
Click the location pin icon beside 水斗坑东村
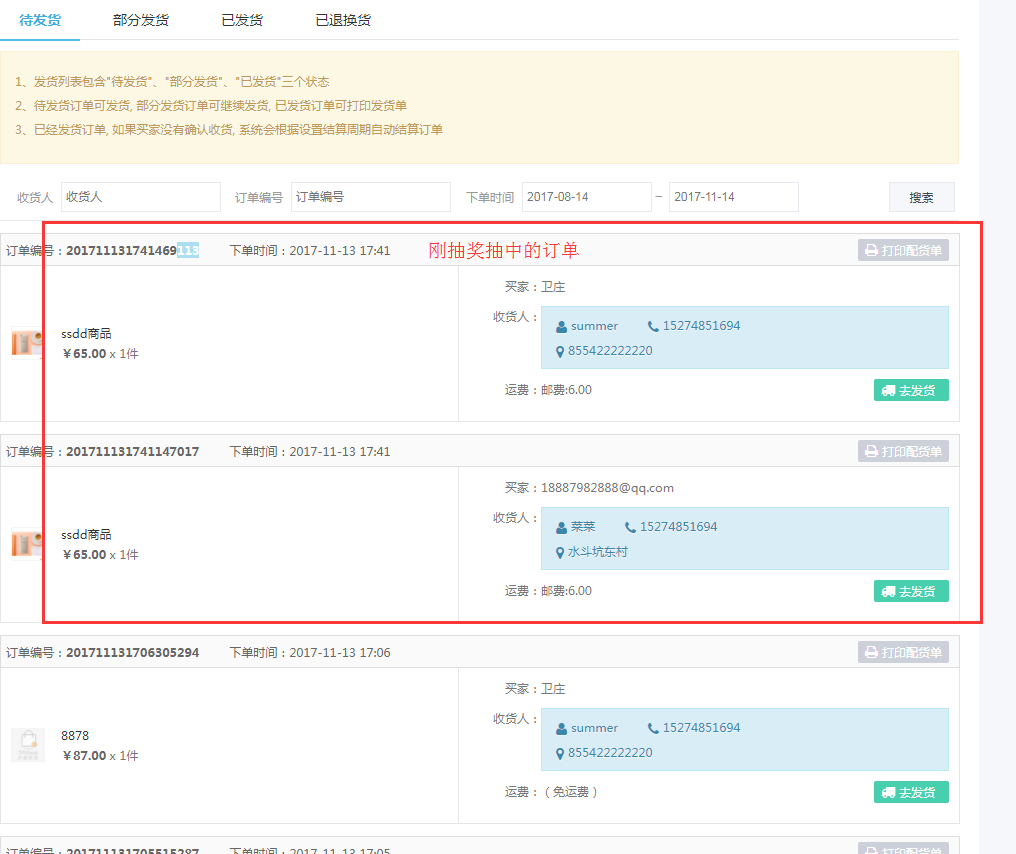coord(561,552)
